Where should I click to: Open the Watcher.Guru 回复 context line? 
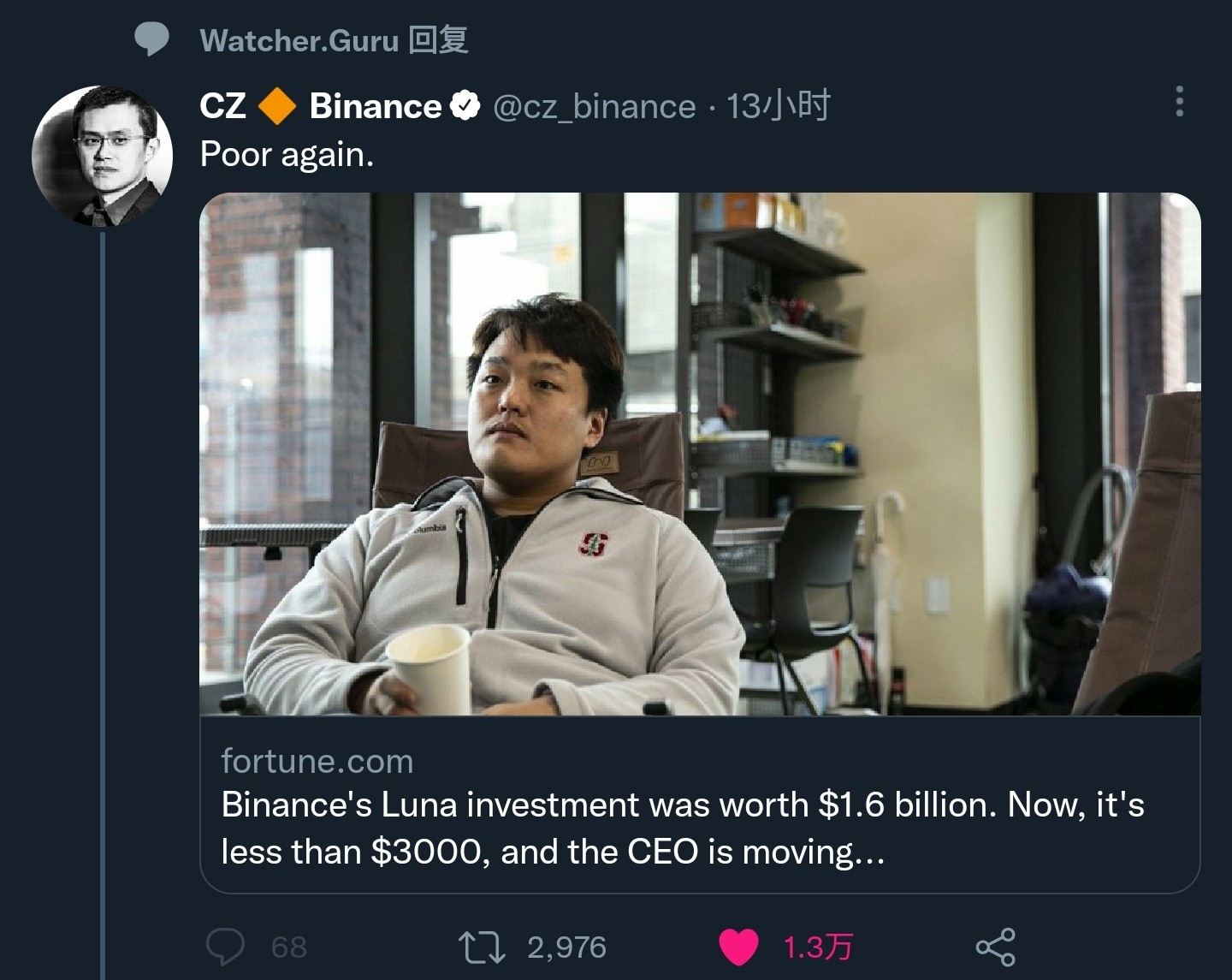coord(334,40)
